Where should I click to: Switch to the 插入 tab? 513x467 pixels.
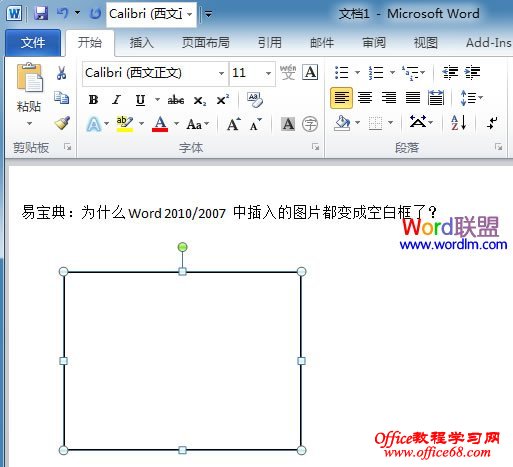click(x=141, y=43)
